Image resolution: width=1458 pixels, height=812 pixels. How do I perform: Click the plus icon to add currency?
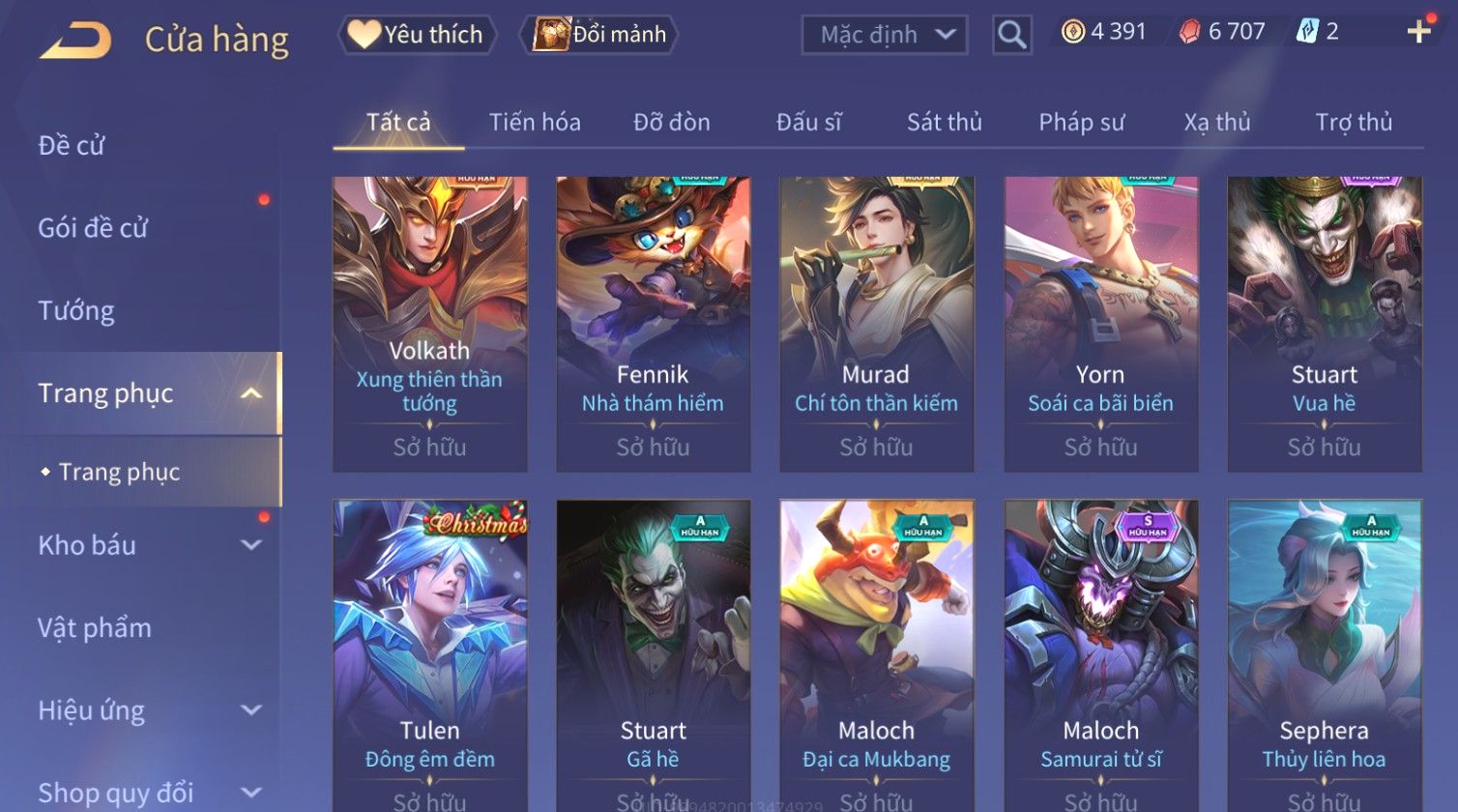click(x=1418, y=32)
